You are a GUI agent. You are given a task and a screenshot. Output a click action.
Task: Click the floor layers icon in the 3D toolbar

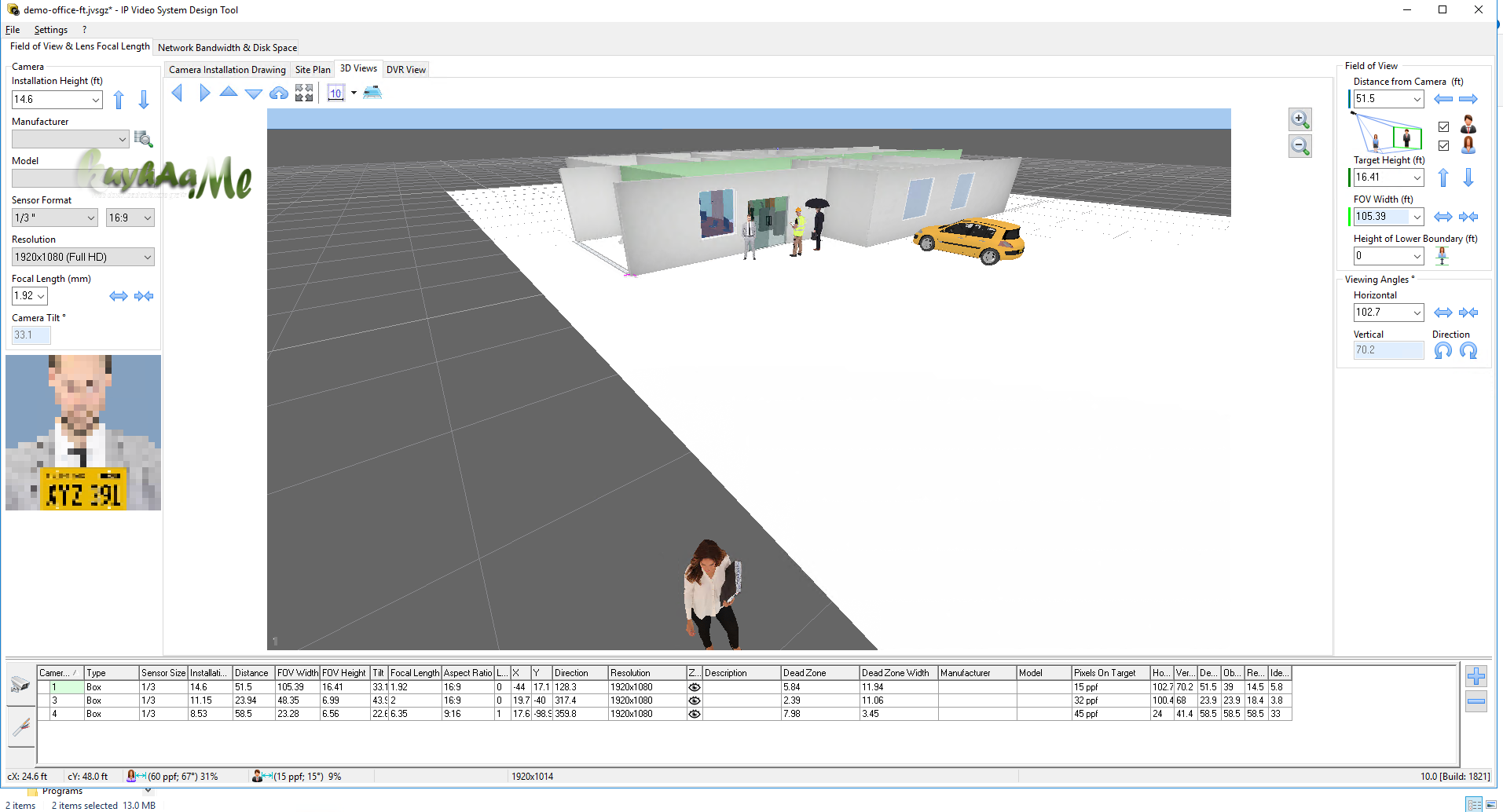pyautogui.click(x=372, y=93)
